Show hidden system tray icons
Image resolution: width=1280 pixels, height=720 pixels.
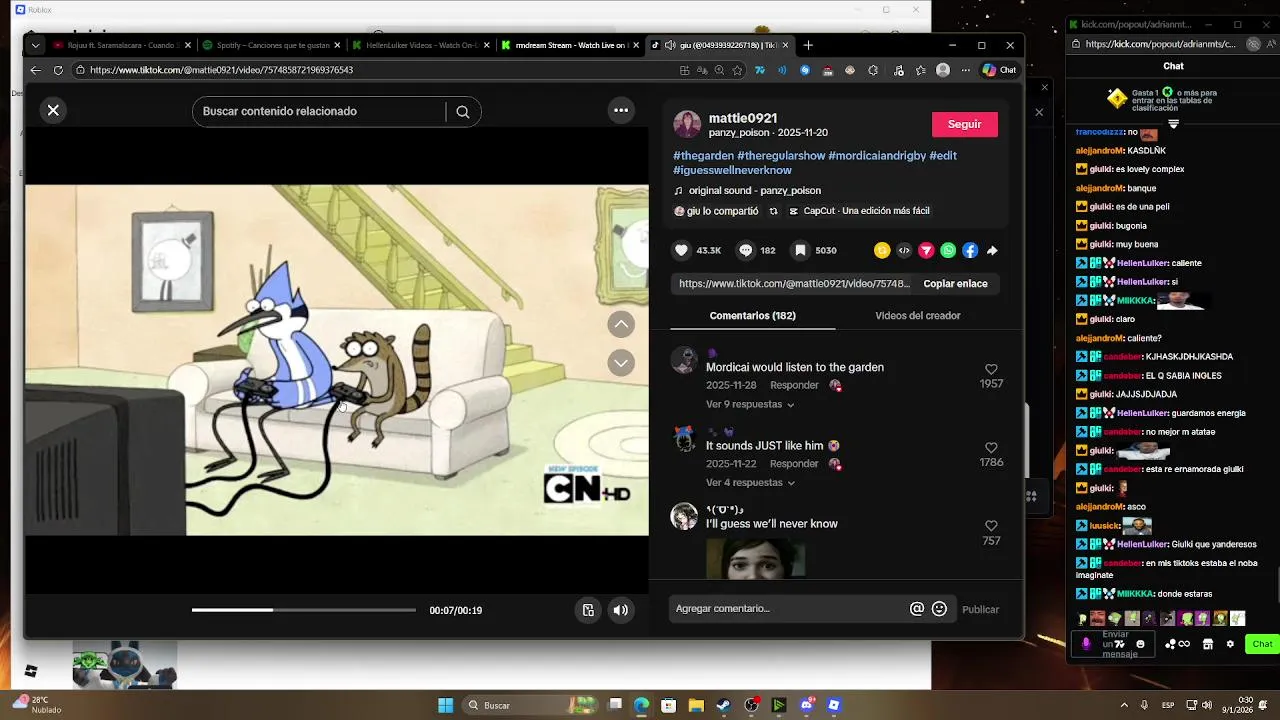[x=1124, y=705]
